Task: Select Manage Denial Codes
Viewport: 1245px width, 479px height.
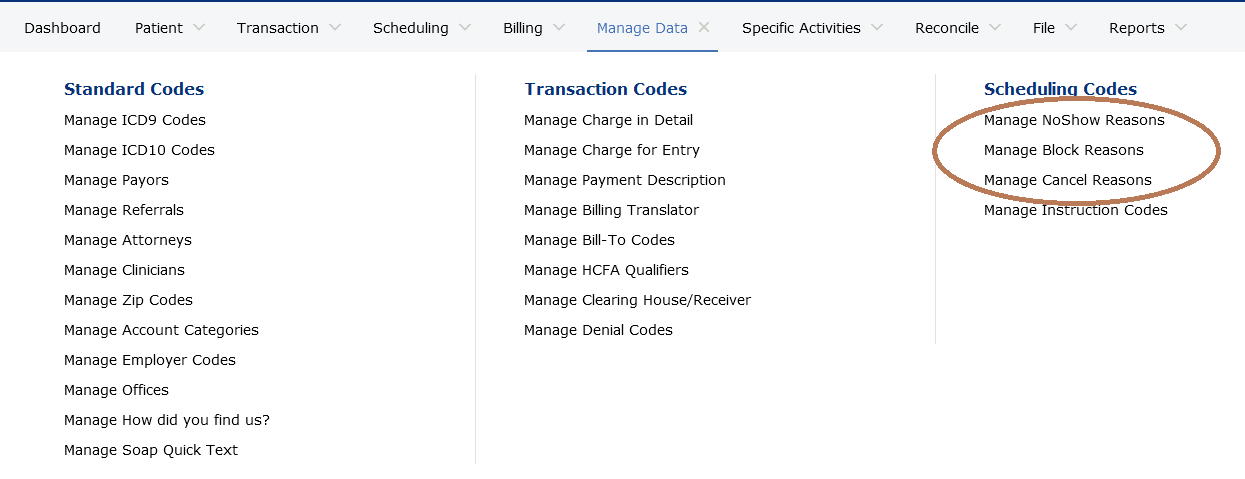Action: (598, 330)
